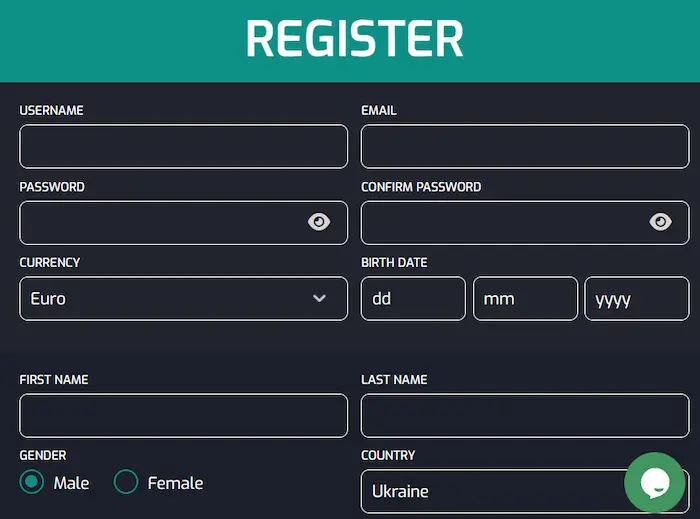
Task: Focus the yyyy birth year field
Action: click(x=637, y=299)
